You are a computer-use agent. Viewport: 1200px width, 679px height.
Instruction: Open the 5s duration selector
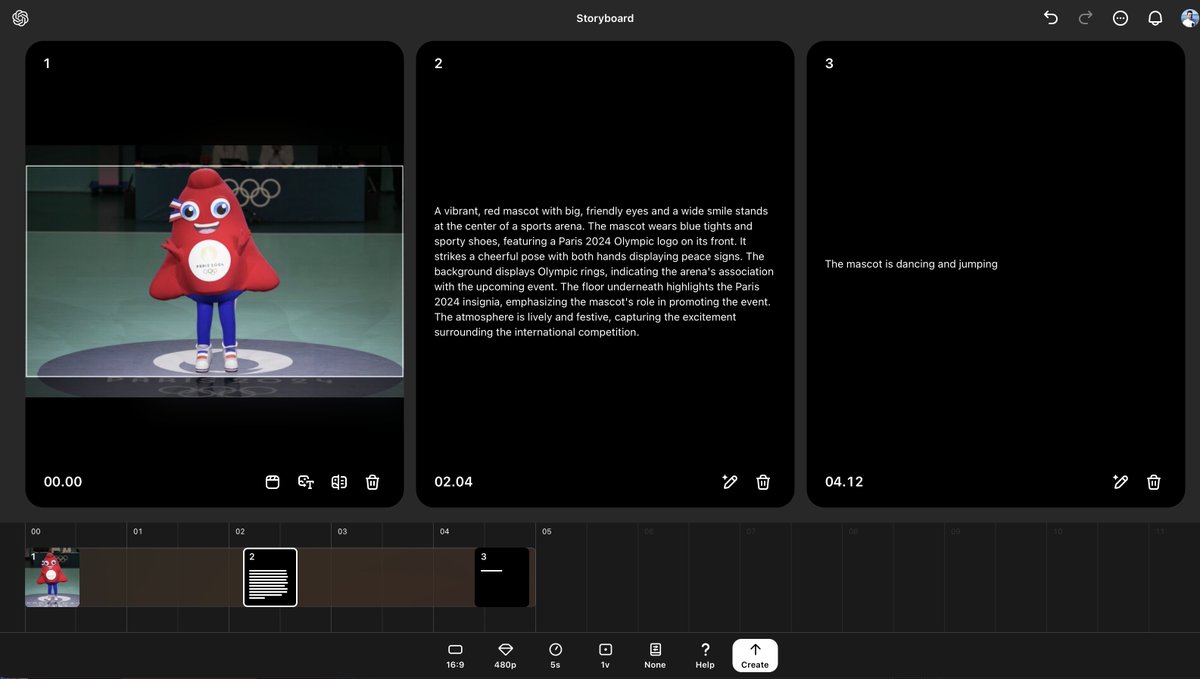(555, 655)
